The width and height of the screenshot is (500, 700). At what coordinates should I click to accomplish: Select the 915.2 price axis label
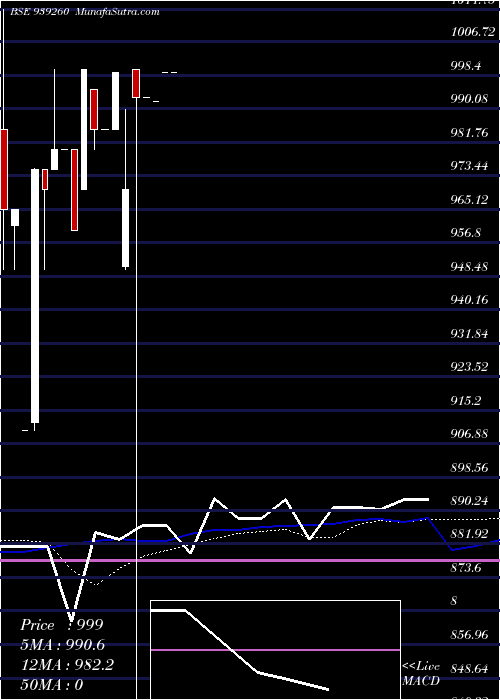click(x=466, y=400)
